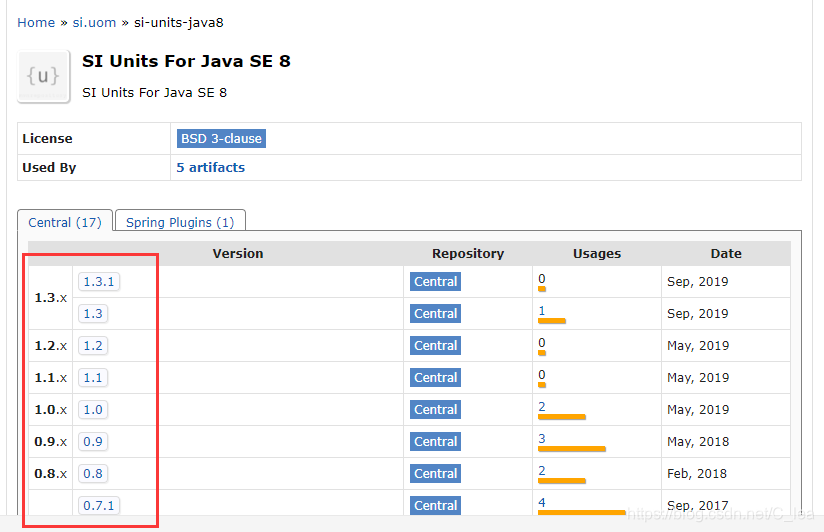Open the usages count 2 for version 1.0
824x532 pixels.
point(542,406)
